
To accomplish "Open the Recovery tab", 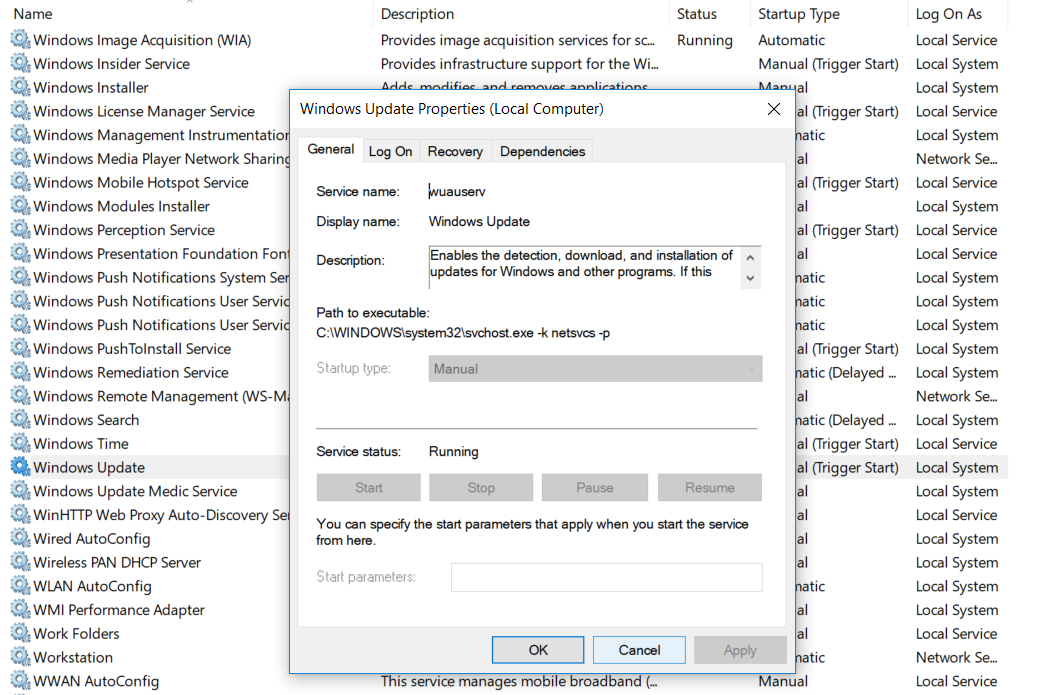I will (455, 151).
